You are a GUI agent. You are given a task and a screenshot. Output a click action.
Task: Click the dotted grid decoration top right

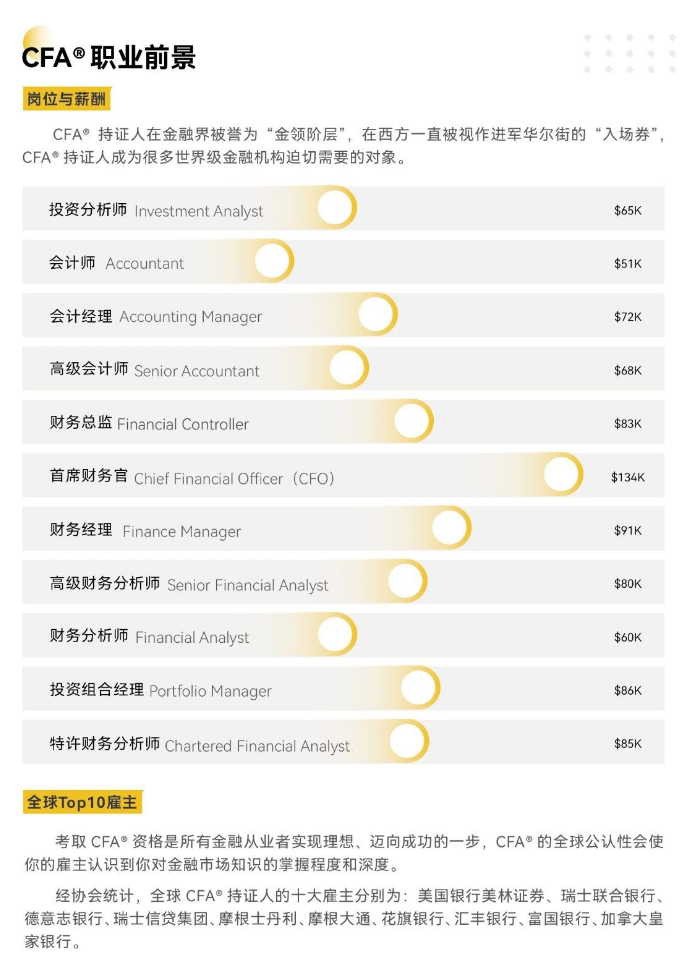(629, 53)
